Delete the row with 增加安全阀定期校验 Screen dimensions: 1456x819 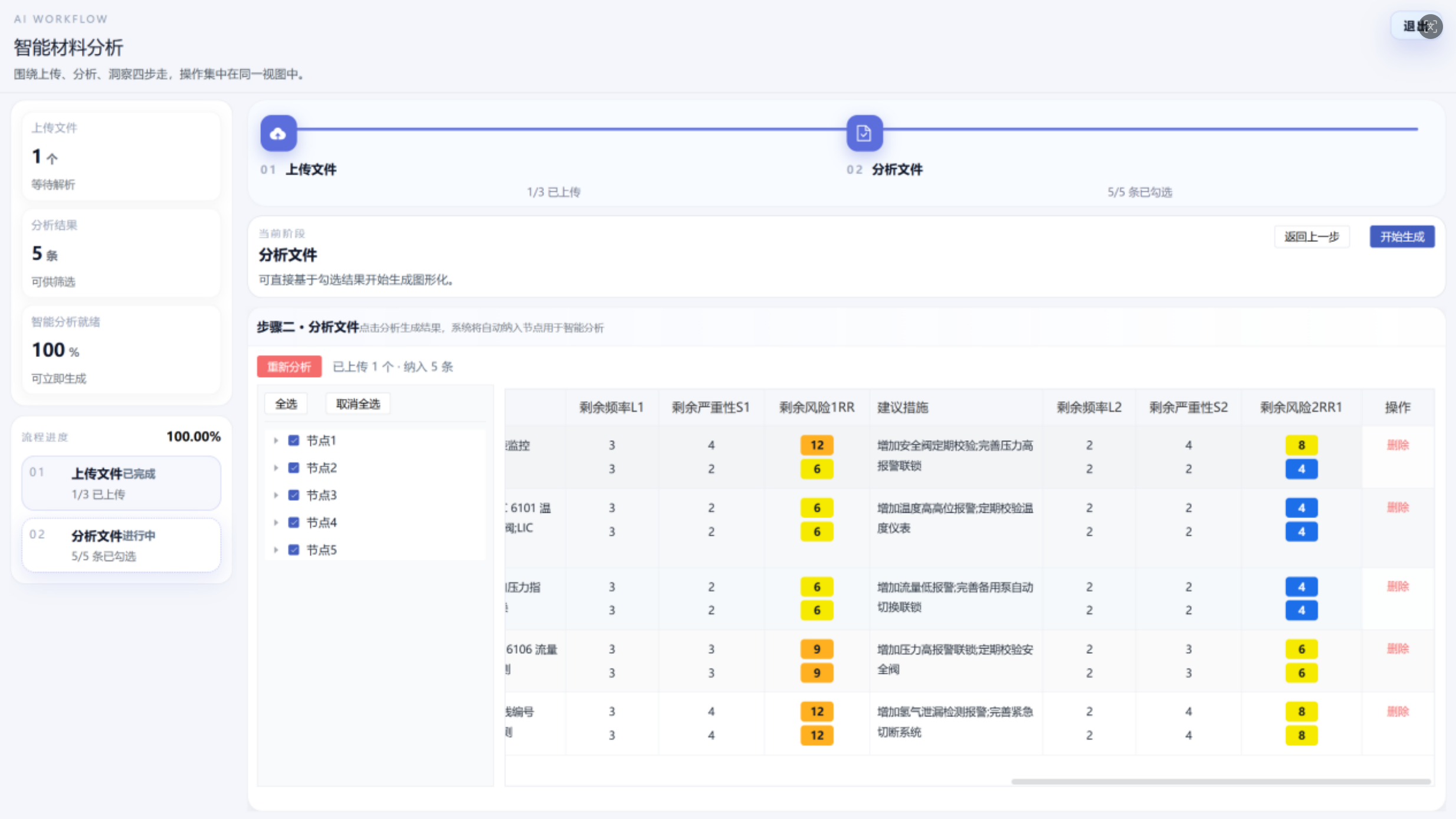click(1398, 445)
